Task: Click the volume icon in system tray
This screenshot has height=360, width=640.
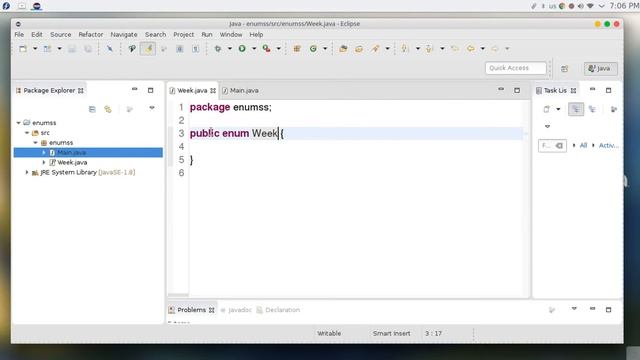Action: point(580,6)
